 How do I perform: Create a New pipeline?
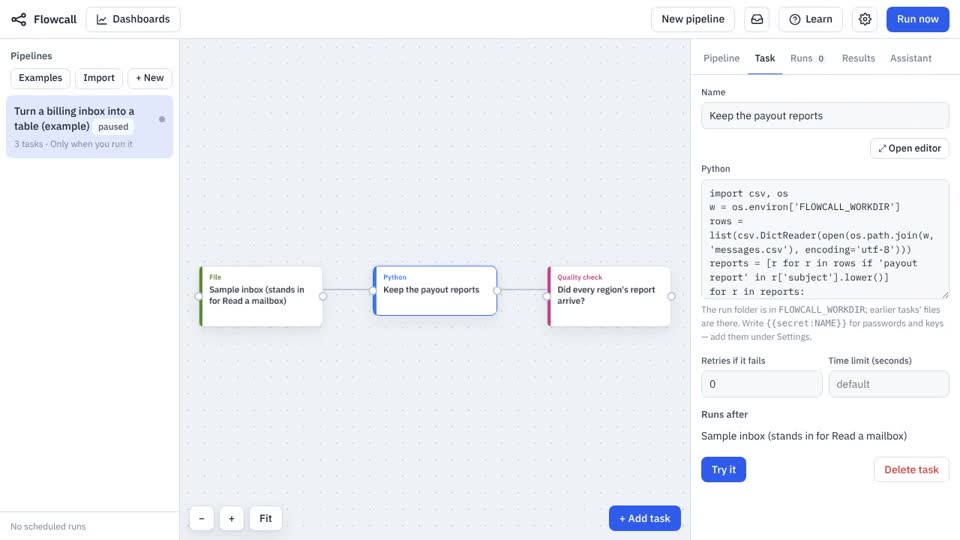pyautogui.click(x=692, y=19)
